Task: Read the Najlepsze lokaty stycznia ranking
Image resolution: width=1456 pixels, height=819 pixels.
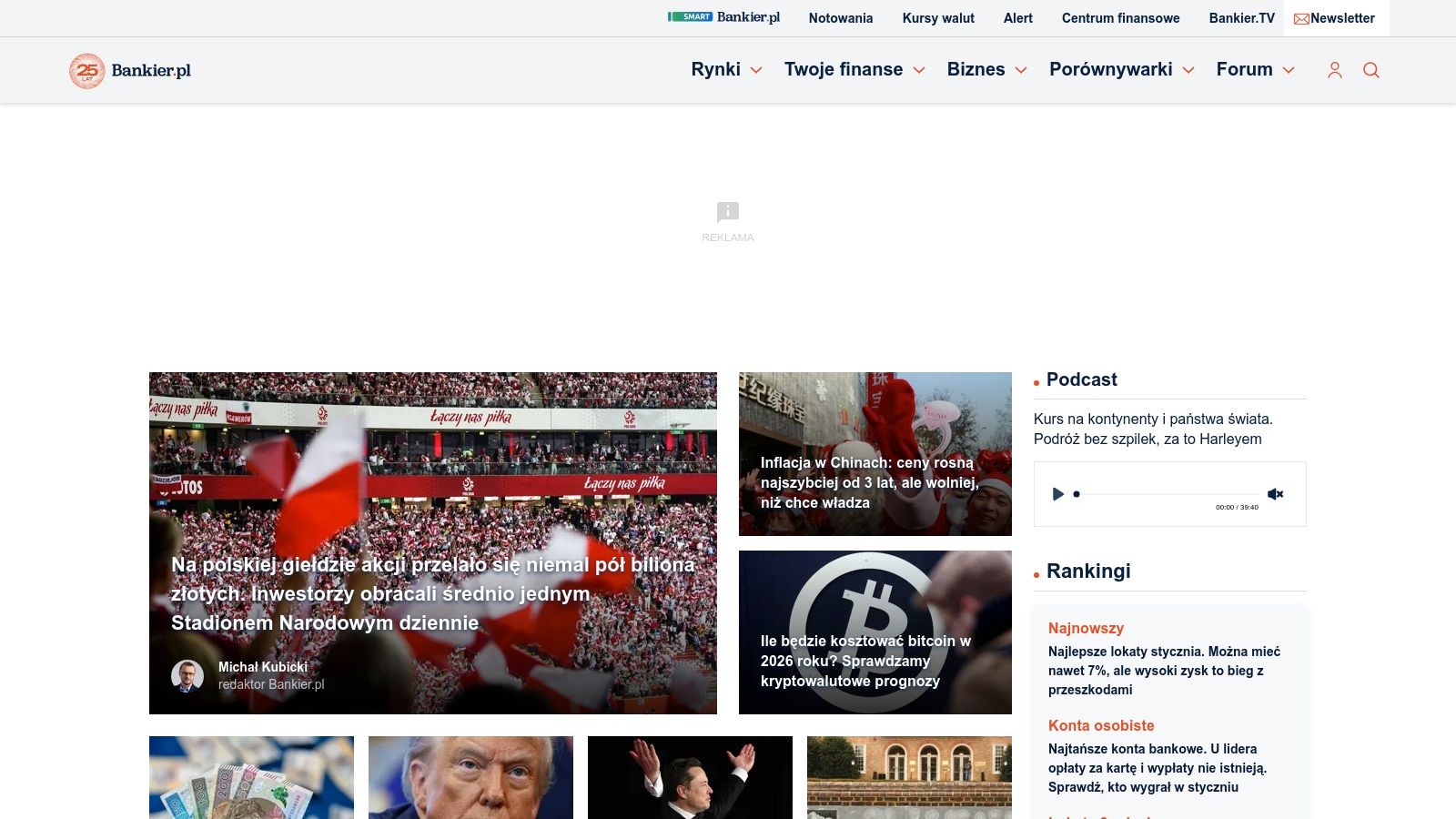Action: click(x=1165, y=671)
